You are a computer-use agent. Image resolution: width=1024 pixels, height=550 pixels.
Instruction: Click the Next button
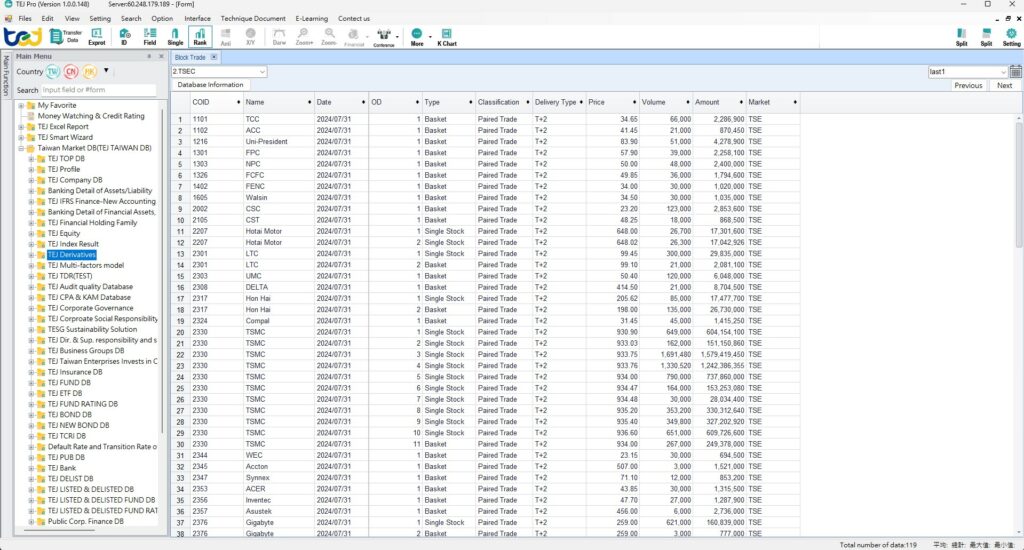1004,85
